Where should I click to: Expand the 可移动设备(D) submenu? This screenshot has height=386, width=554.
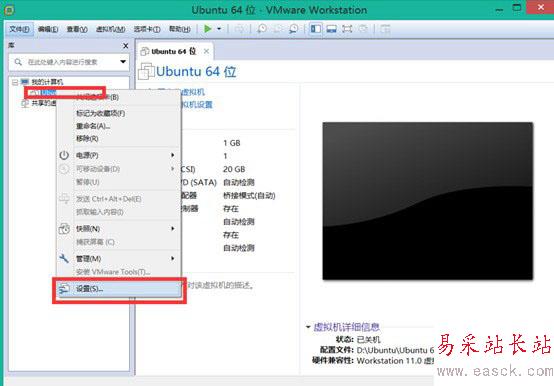pyautogui.click(x=119, y=169)
